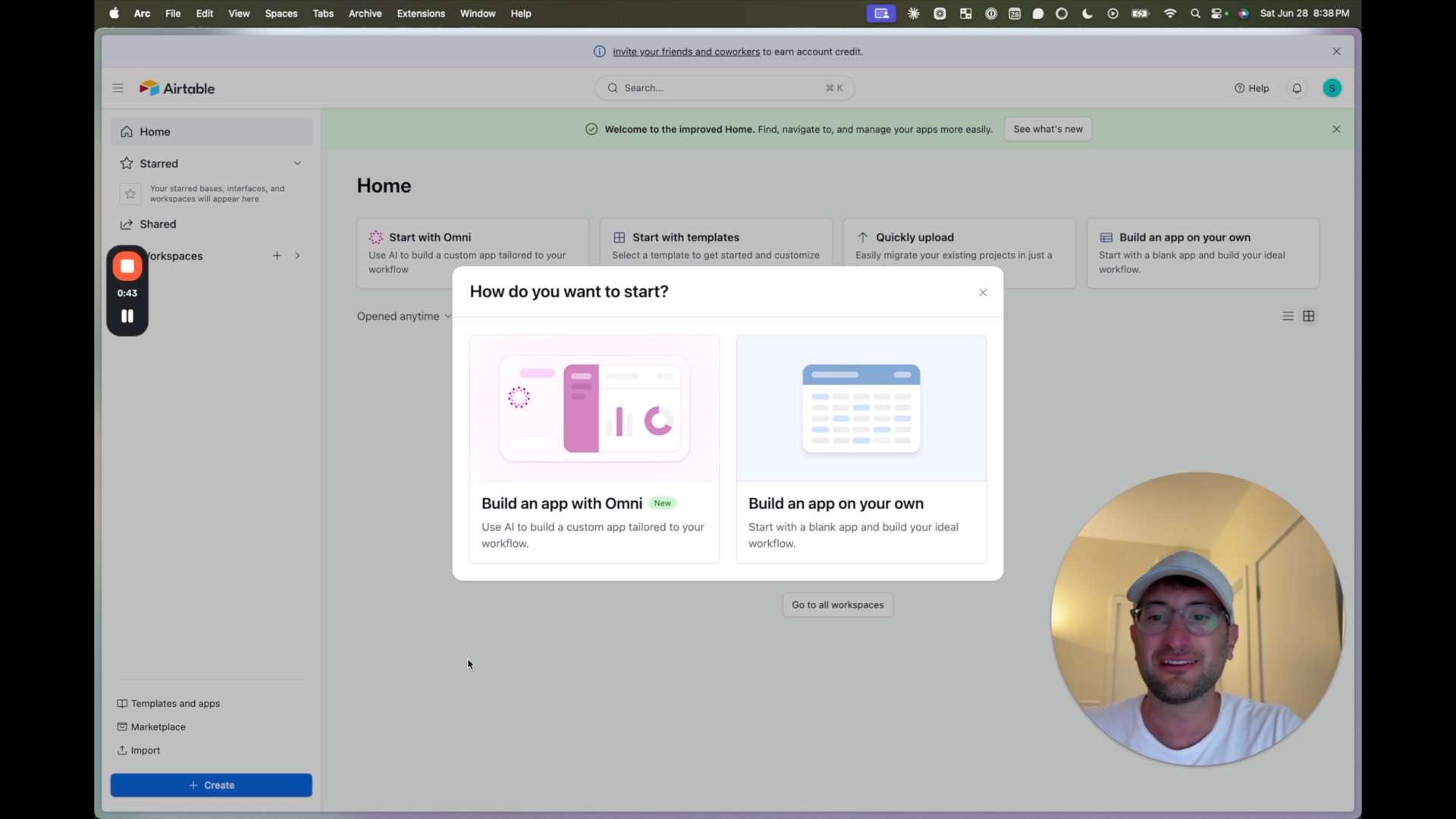Open Marketplace from sidebar
Image resolution: width=1456 pixels, height=819 pixels.
152,727
